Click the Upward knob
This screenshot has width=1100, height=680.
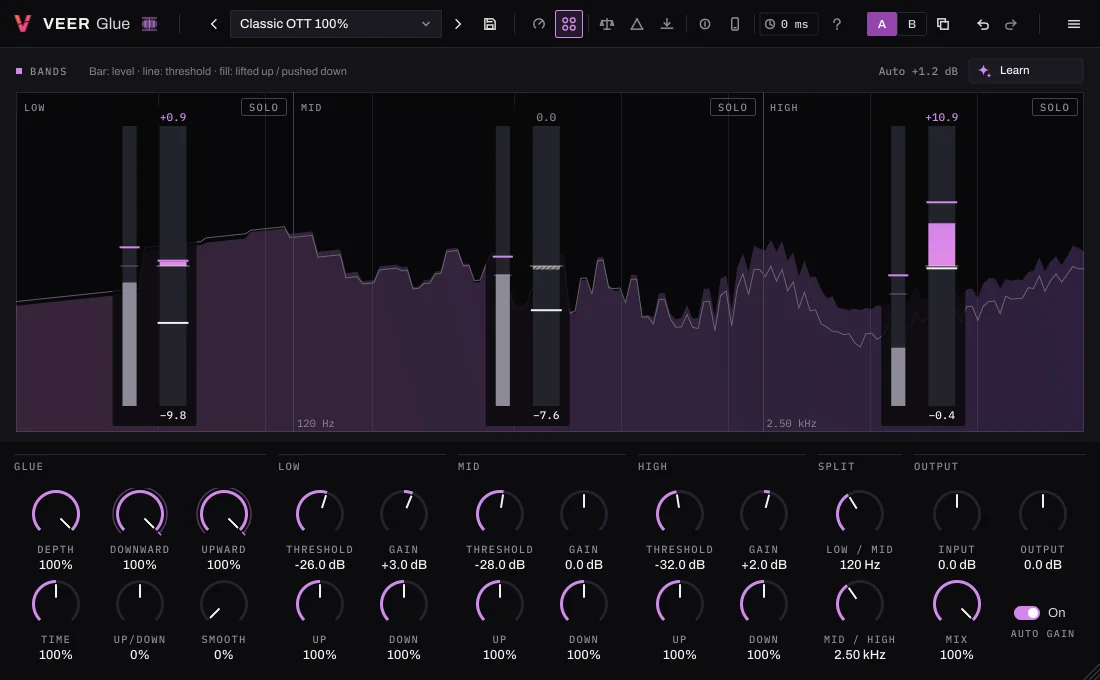pyautogui.click(x=224, y=513)
